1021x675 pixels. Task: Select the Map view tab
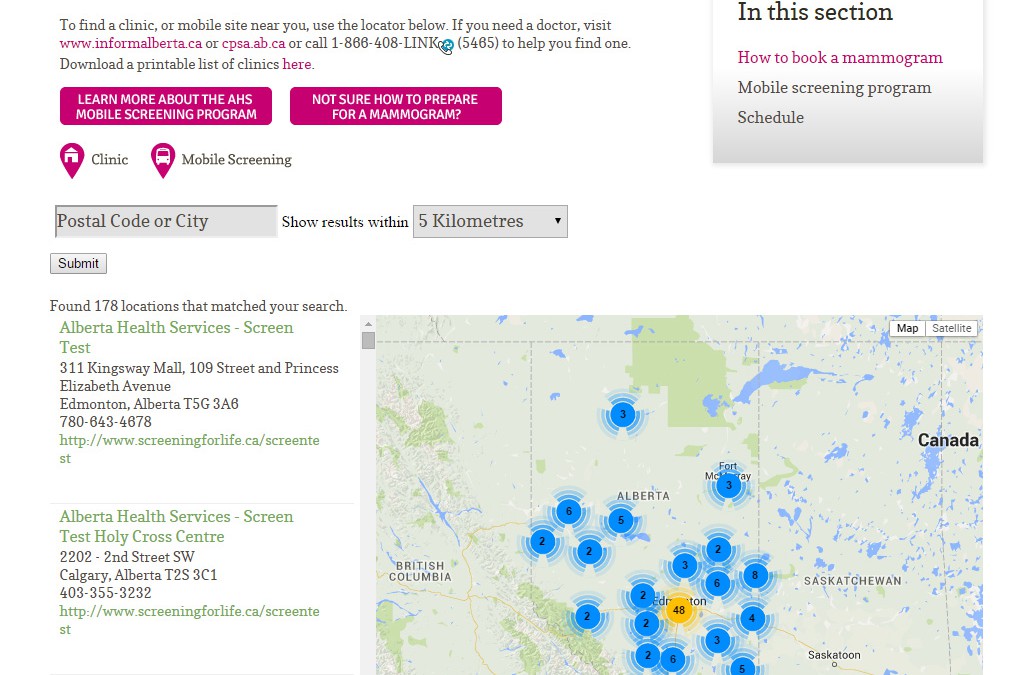[907, 328]
